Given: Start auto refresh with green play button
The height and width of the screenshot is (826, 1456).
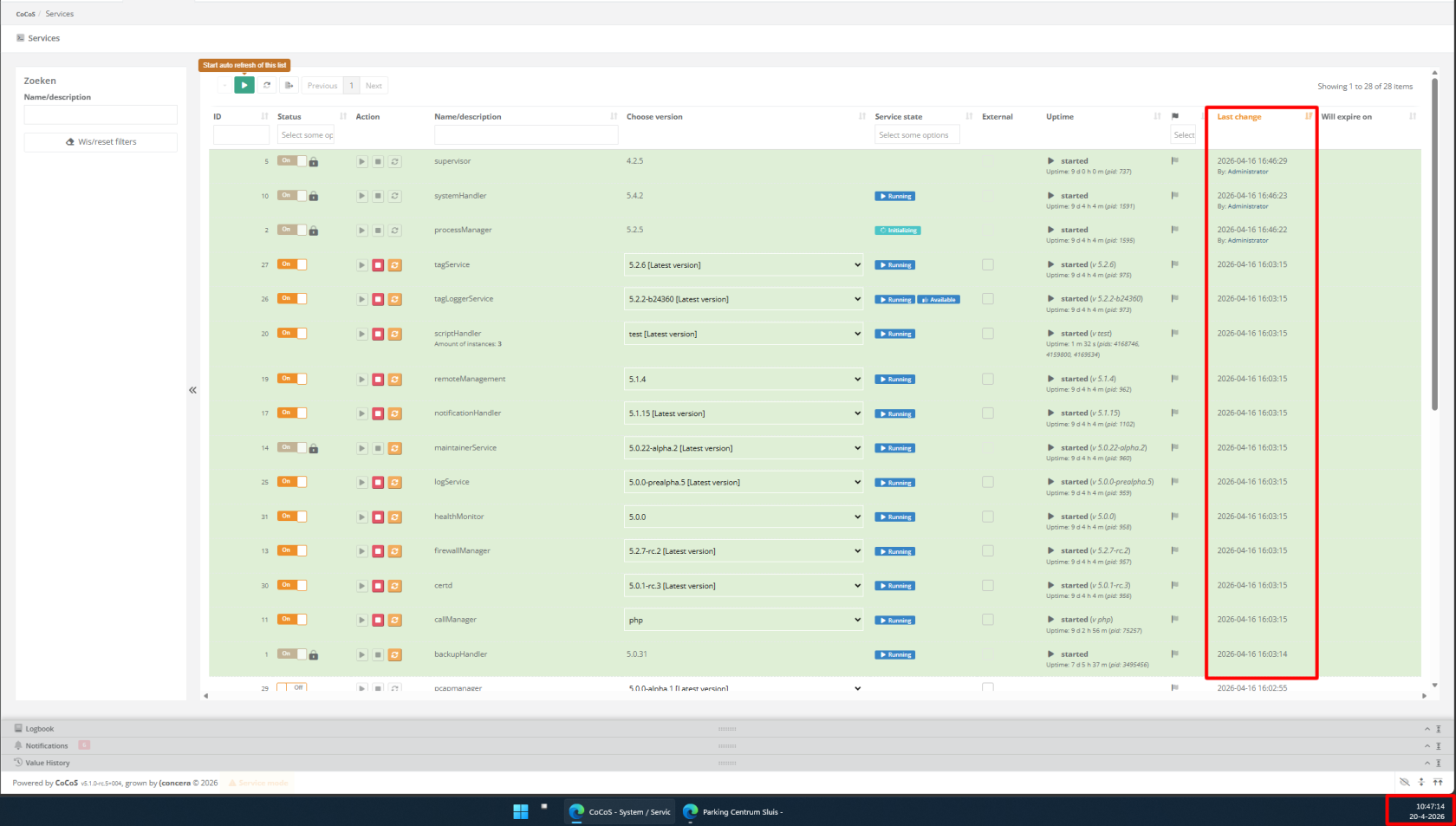Looking at the screenshot, I should click(244, 85).
